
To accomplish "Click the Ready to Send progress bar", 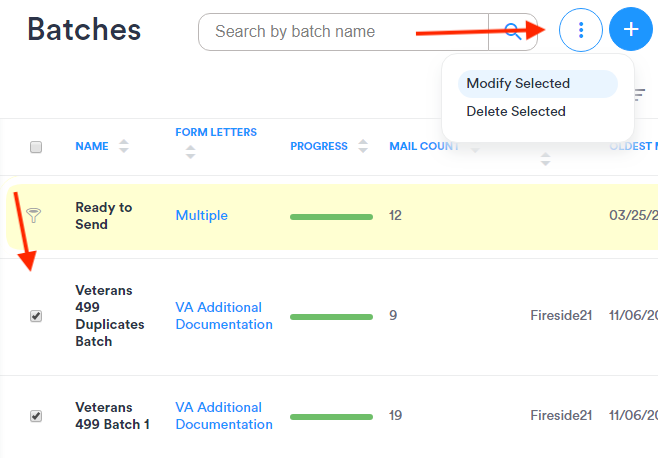I will 331,216.
